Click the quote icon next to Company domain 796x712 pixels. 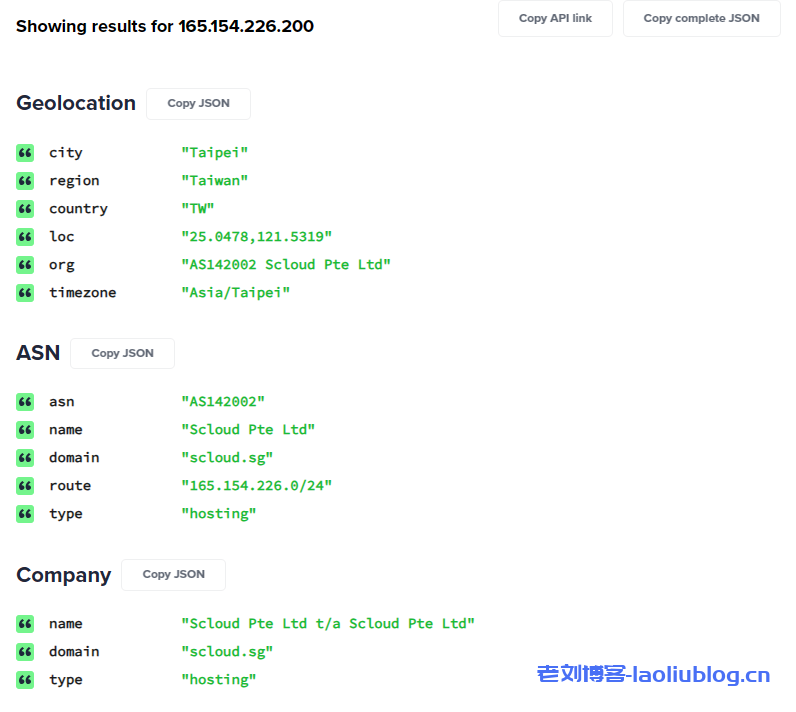(25, 652)
